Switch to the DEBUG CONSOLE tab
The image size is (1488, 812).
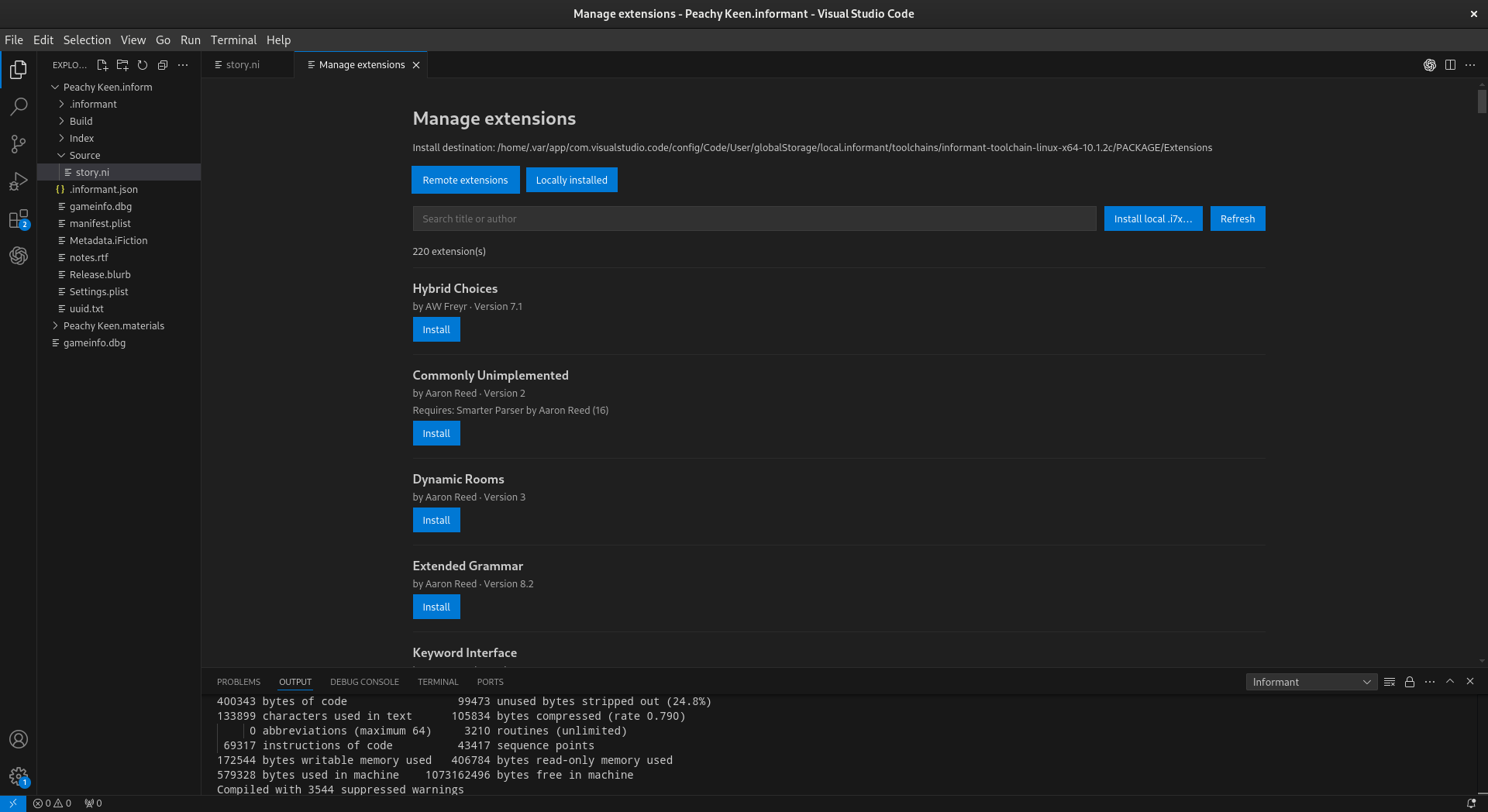(364, 682)
